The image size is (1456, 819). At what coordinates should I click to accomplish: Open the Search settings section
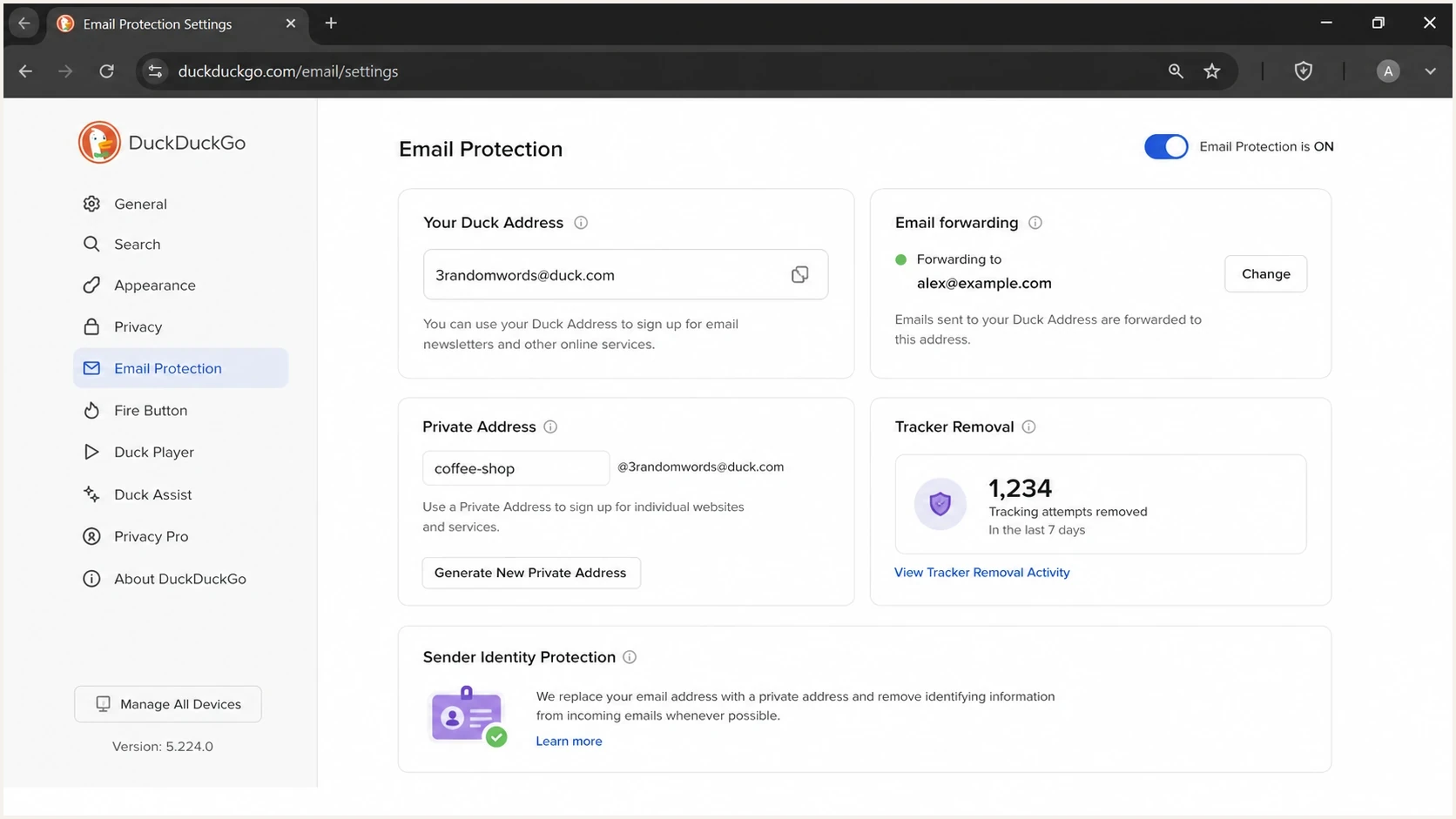click(181, 244)
